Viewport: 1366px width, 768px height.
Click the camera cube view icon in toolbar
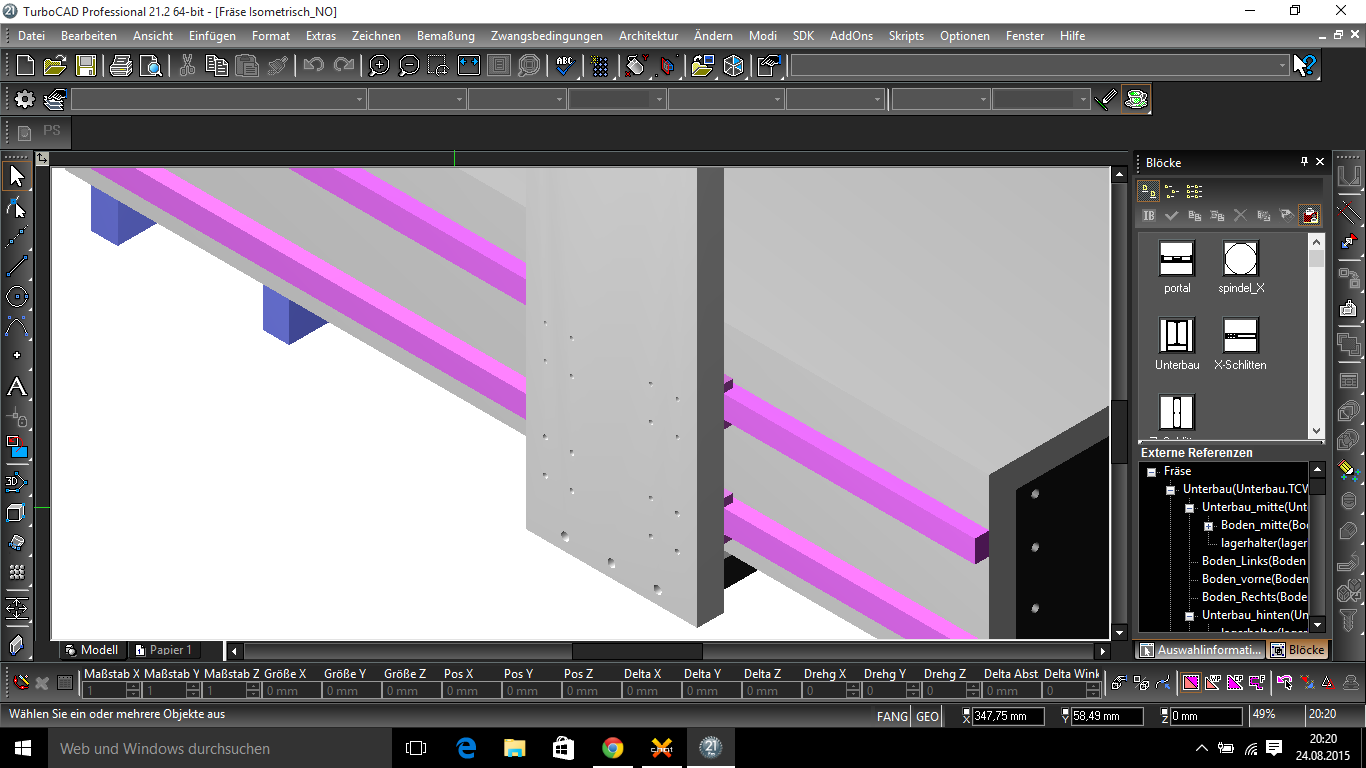click(734, 66)
